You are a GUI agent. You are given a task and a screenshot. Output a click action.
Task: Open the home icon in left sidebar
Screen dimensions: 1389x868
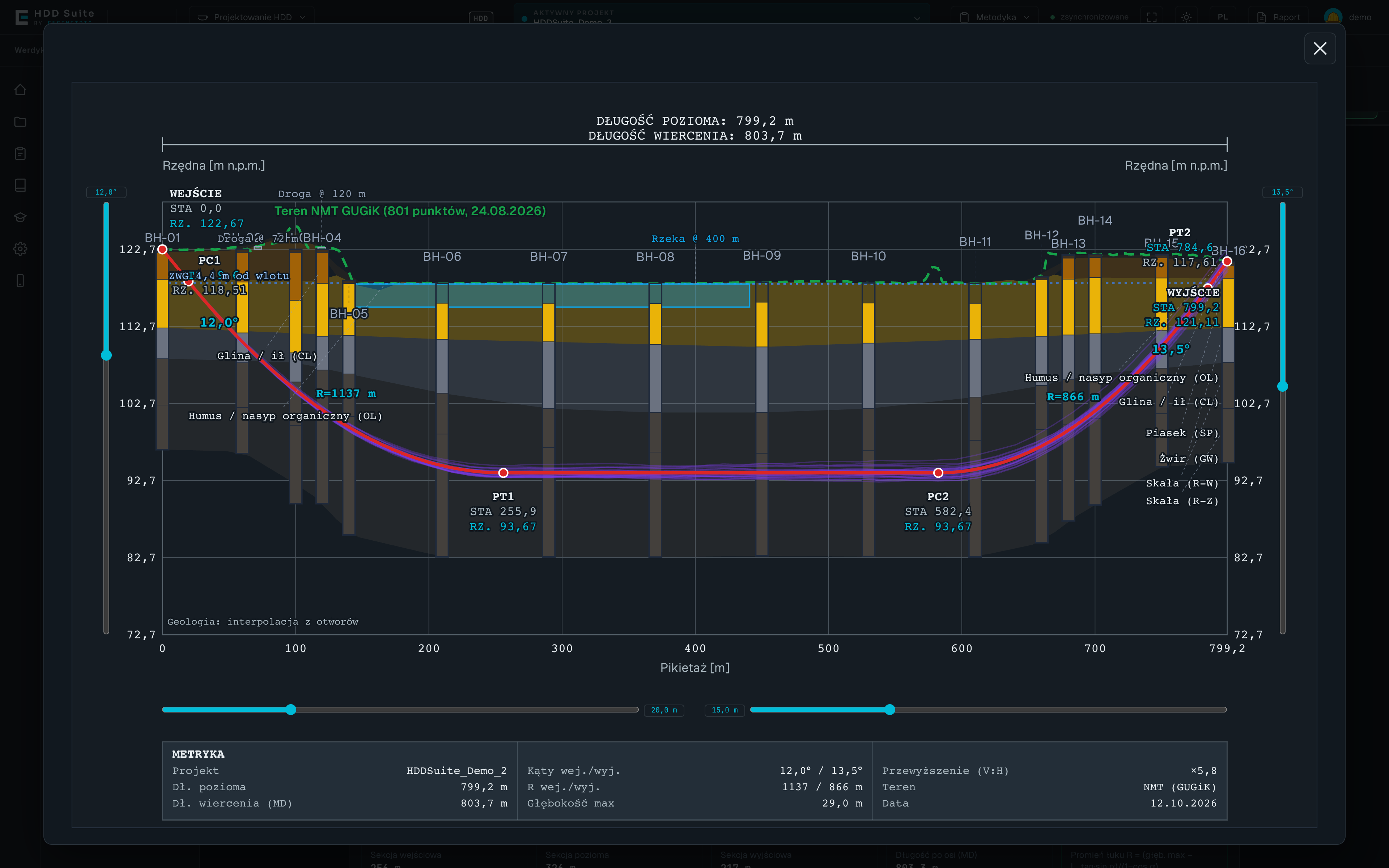[x=20, y=90]
